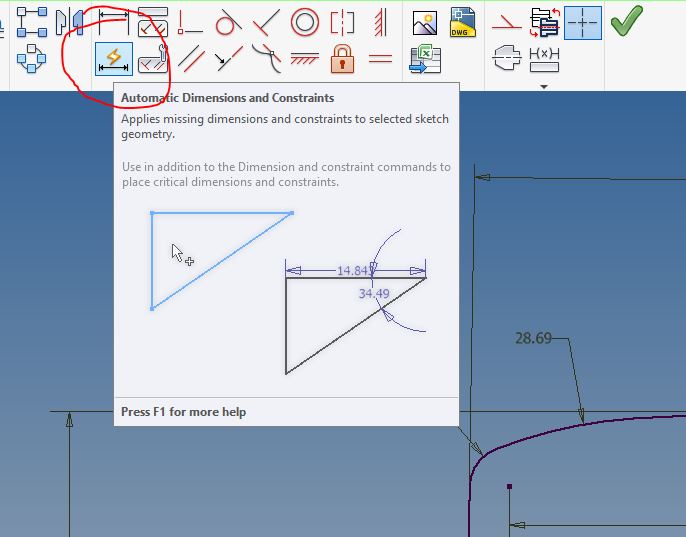Click the Show Format icon
This screenshot has height=537, width=686.
click(x=545, y=22)
